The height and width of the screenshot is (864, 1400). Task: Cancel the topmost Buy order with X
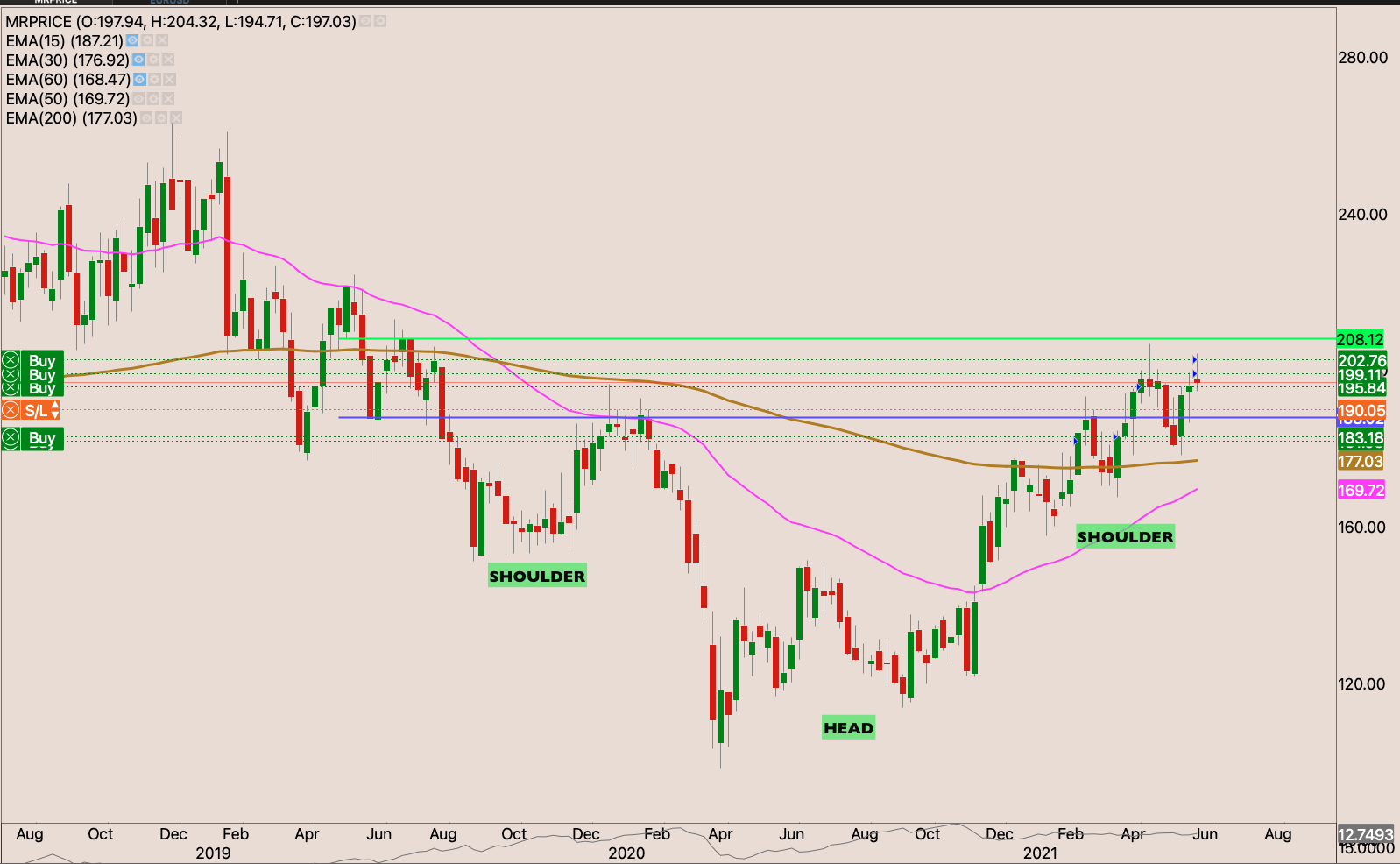(x=11, y=360)
